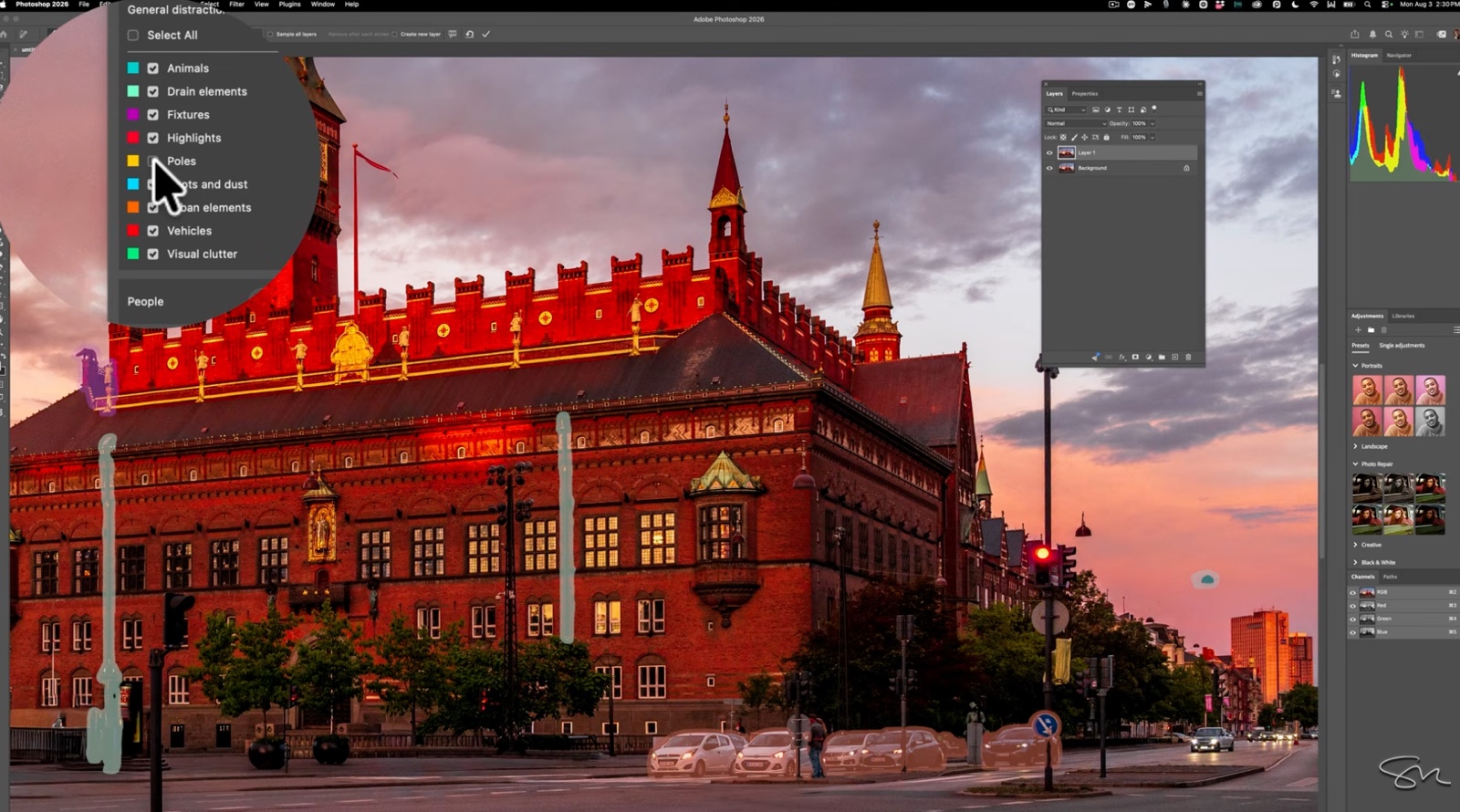Click the Poles label in distractions list
The width and height of the screenshot is (1460, 812).
182,161
